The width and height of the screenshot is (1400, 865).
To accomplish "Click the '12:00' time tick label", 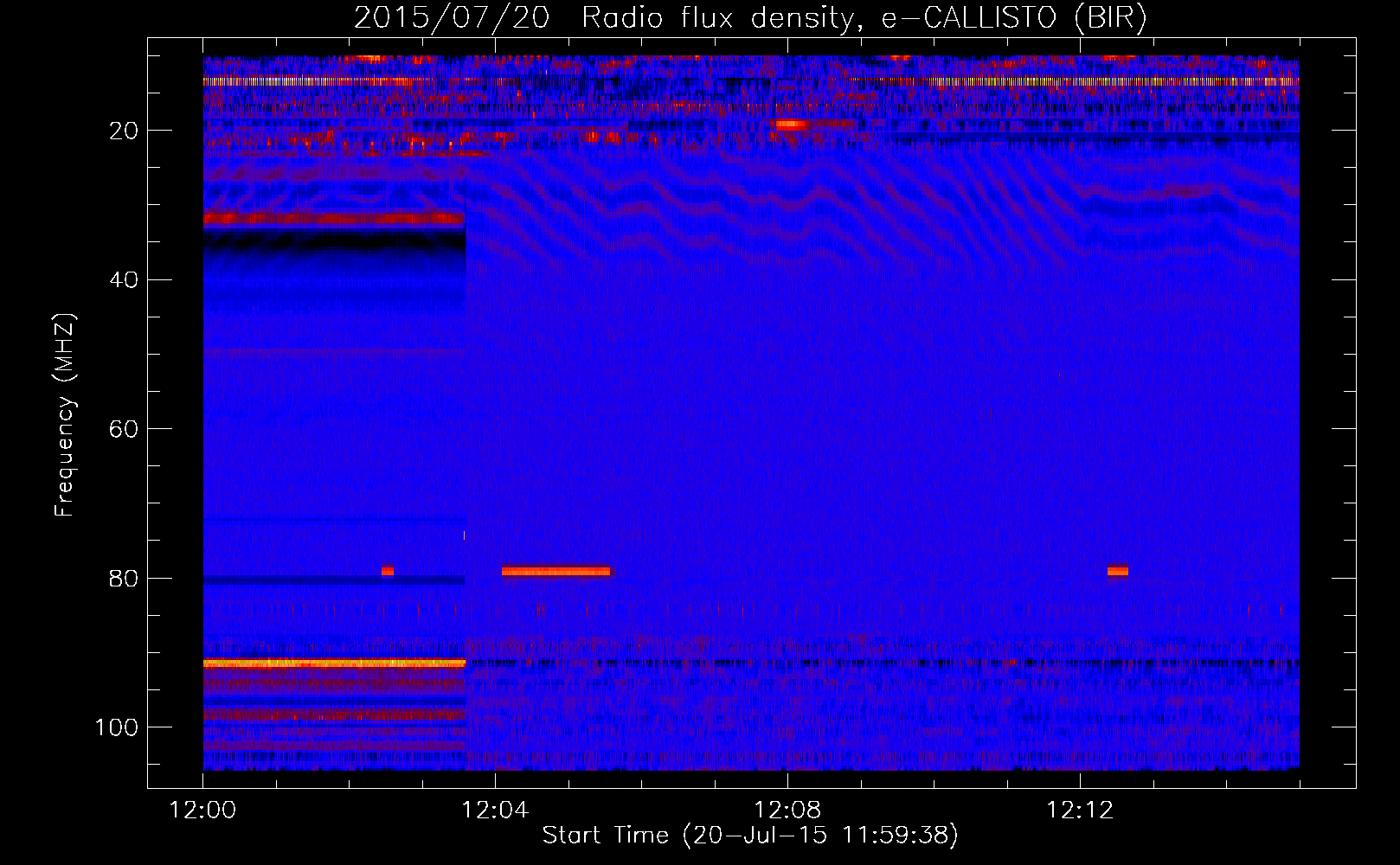I will (x=203, y=811).
